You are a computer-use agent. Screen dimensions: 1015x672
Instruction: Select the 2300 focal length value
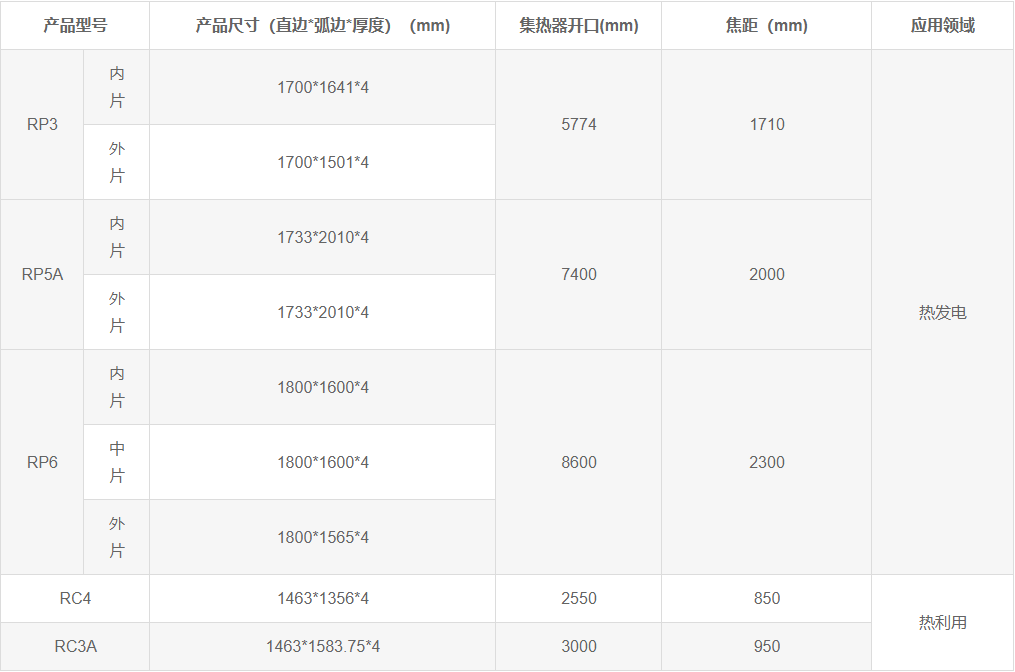tap(766, 462)
